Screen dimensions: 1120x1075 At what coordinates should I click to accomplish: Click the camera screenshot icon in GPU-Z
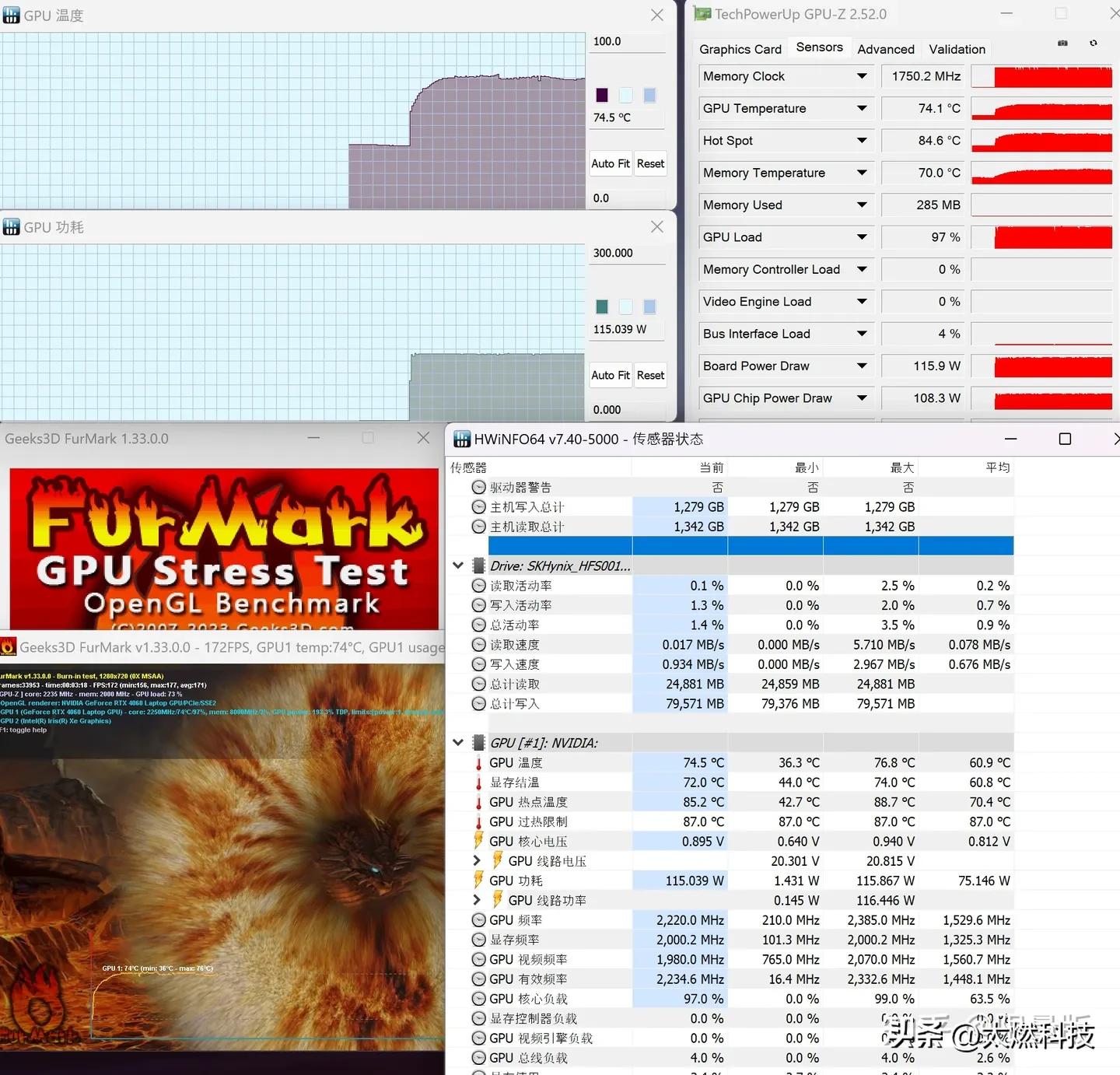pos(1062,43)
